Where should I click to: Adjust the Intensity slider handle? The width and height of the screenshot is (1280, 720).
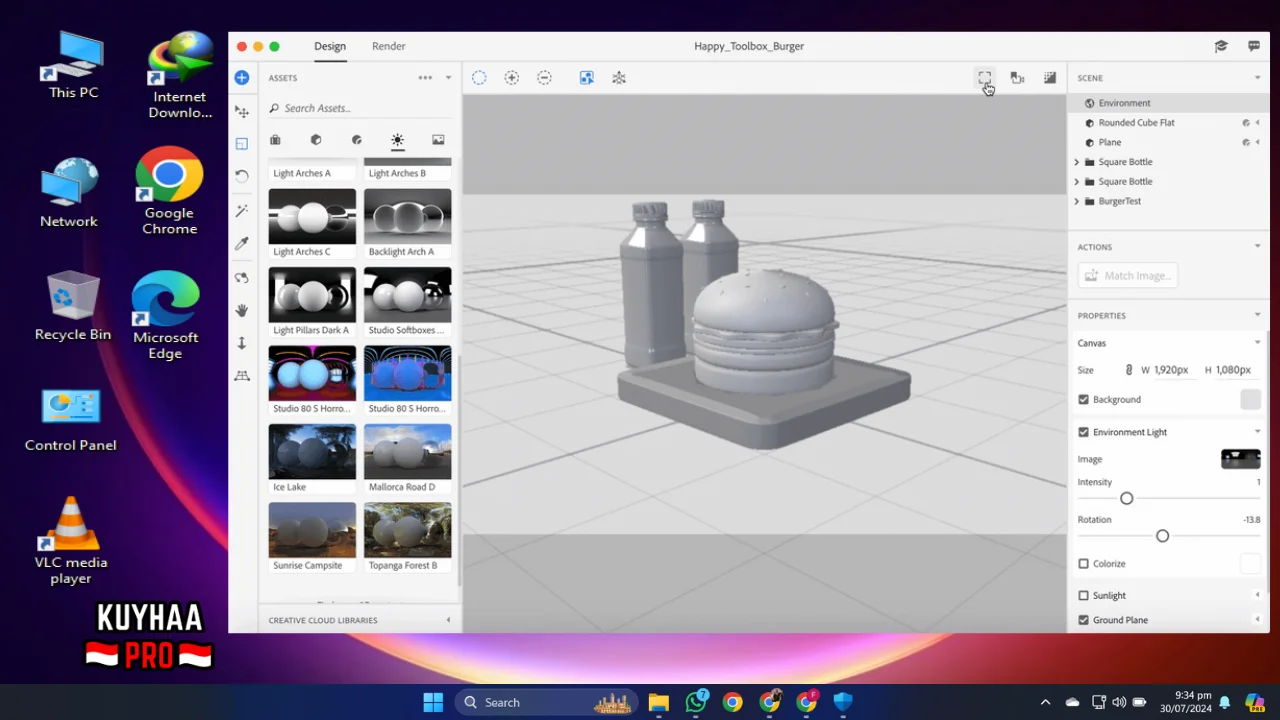pyautogui.click(x=1127, y=498)
